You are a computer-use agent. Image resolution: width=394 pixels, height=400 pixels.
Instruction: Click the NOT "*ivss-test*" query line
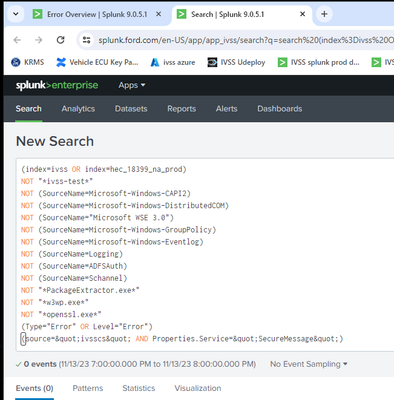[57, 181]
